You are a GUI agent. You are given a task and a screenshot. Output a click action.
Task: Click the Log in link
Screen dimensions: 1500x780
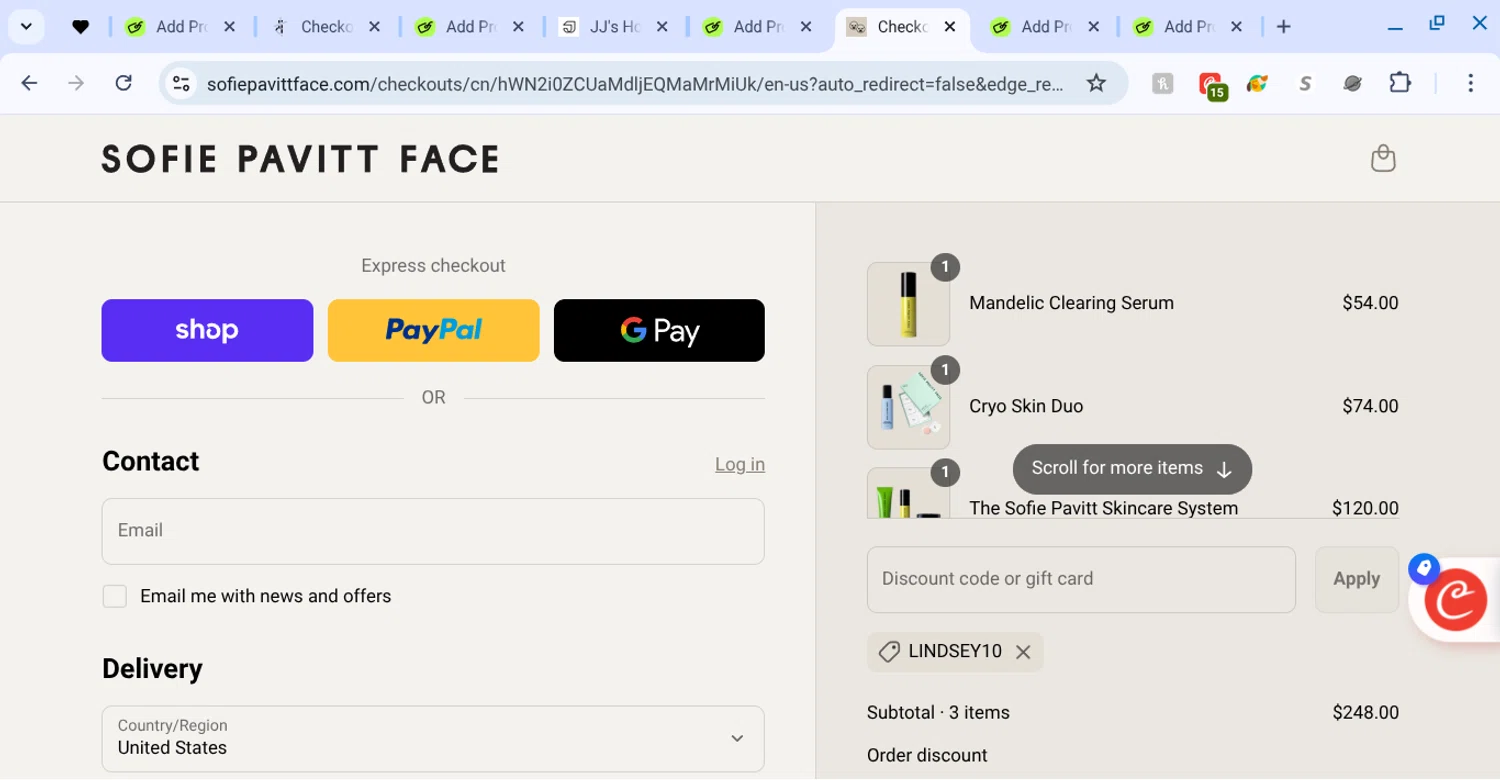pyautogui.click(x=740, y=464)
